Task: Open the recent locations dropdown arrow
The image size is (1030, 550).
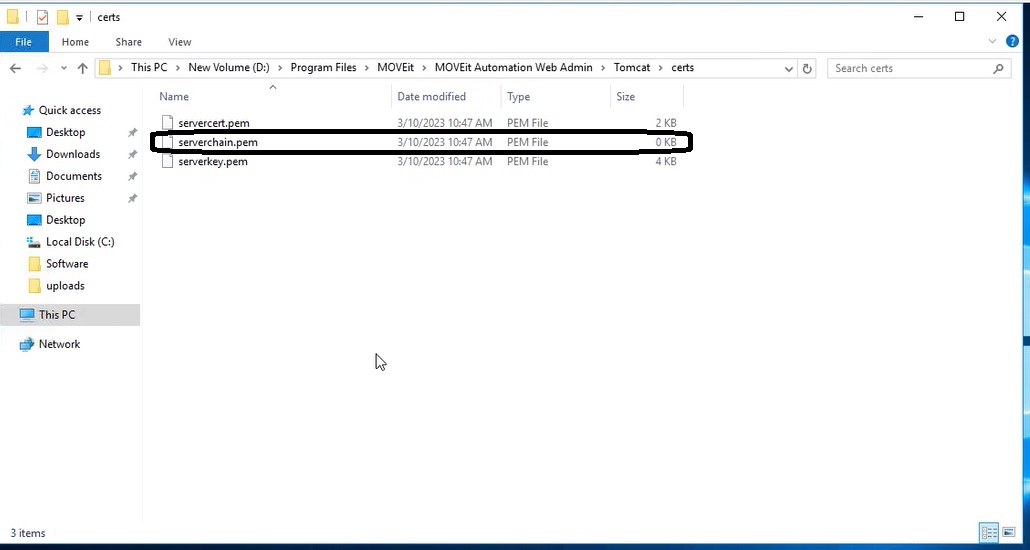Action: tap(64, 68)
